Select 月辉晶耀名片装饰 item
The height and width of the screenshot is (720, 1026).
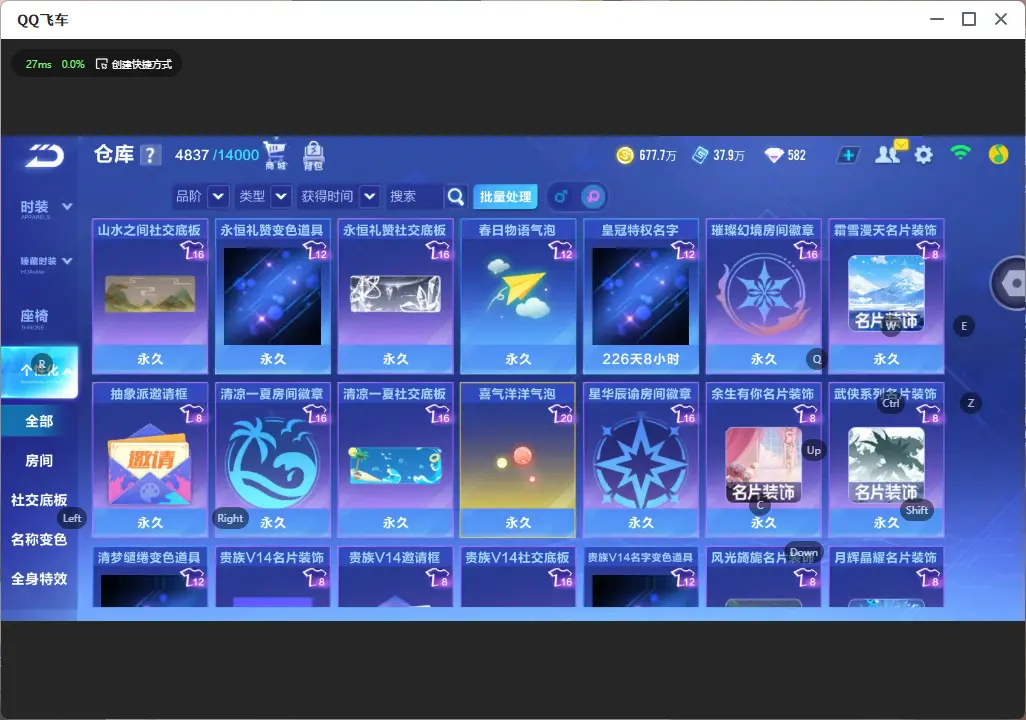click(x=886, y=577)
